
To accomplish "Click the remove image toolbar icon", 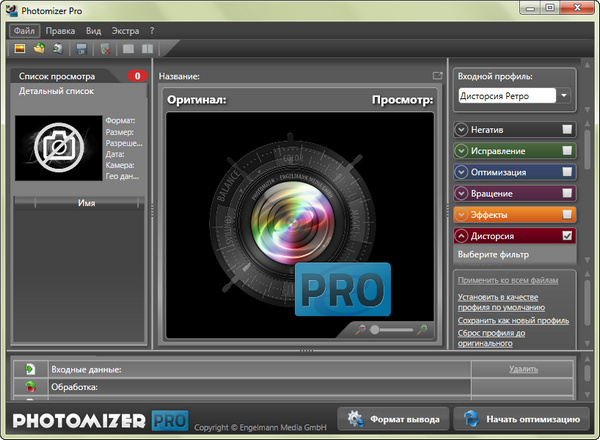I will pos(105,48).
